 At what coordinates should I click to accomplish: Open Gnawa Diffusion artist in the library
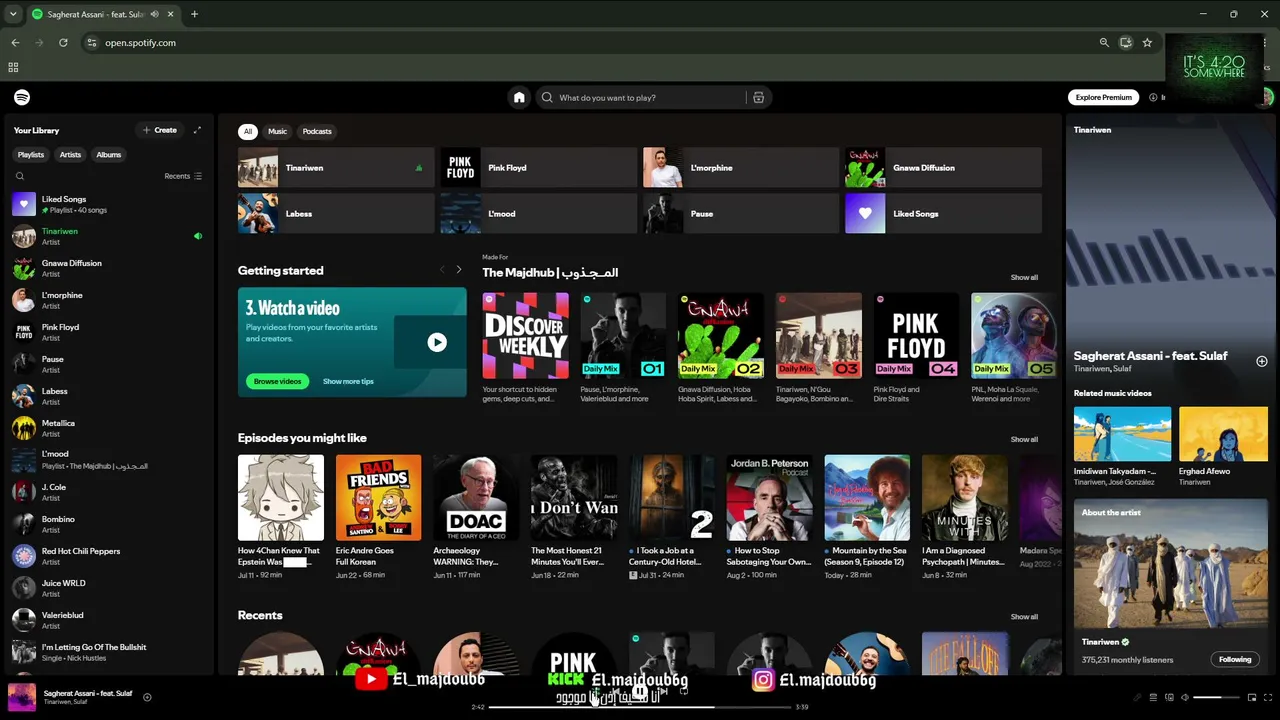[108, 268]
